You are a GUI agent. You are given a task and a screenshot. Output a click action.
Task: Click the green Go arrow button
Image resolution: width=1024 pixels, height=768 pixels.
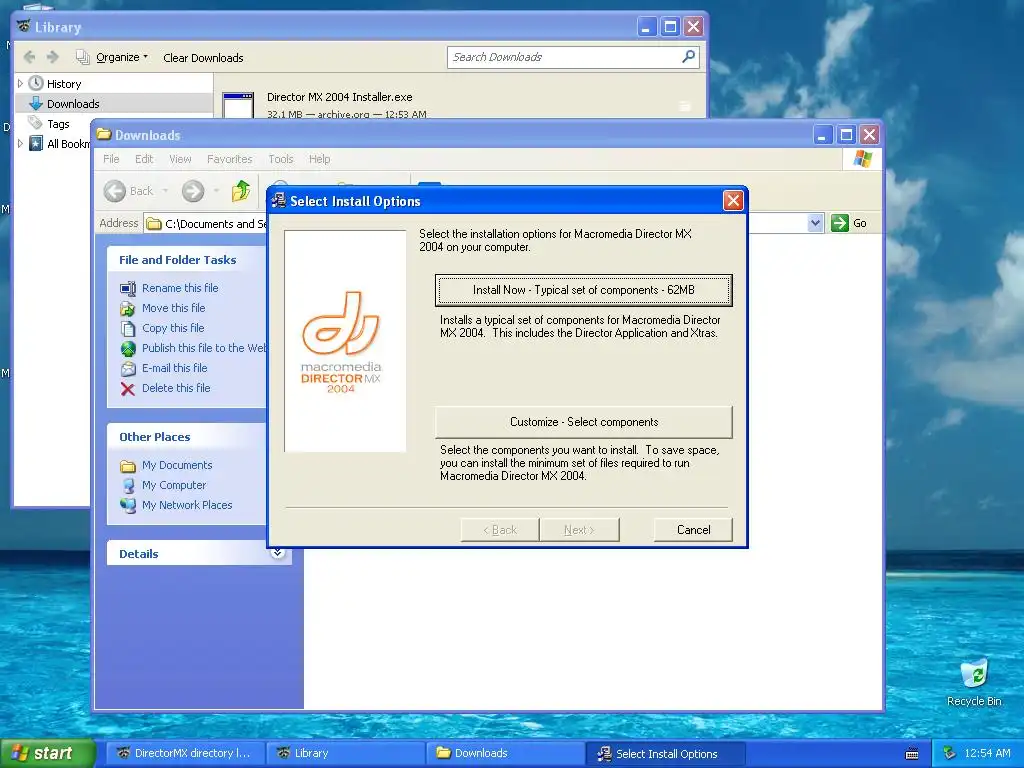pos(839,223)
